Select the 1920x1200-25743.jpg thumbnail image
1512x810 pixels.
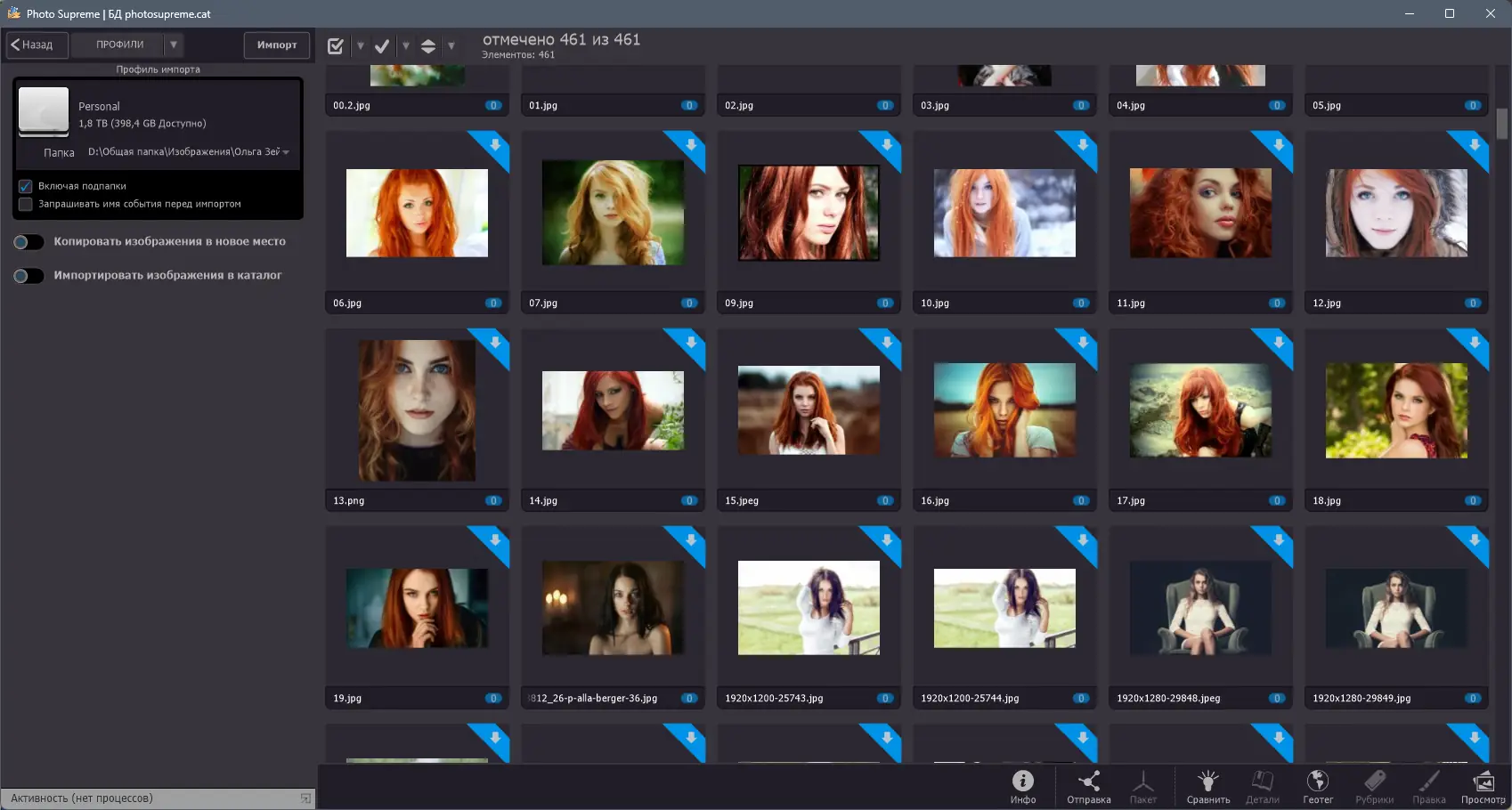(x=809, y=608)
